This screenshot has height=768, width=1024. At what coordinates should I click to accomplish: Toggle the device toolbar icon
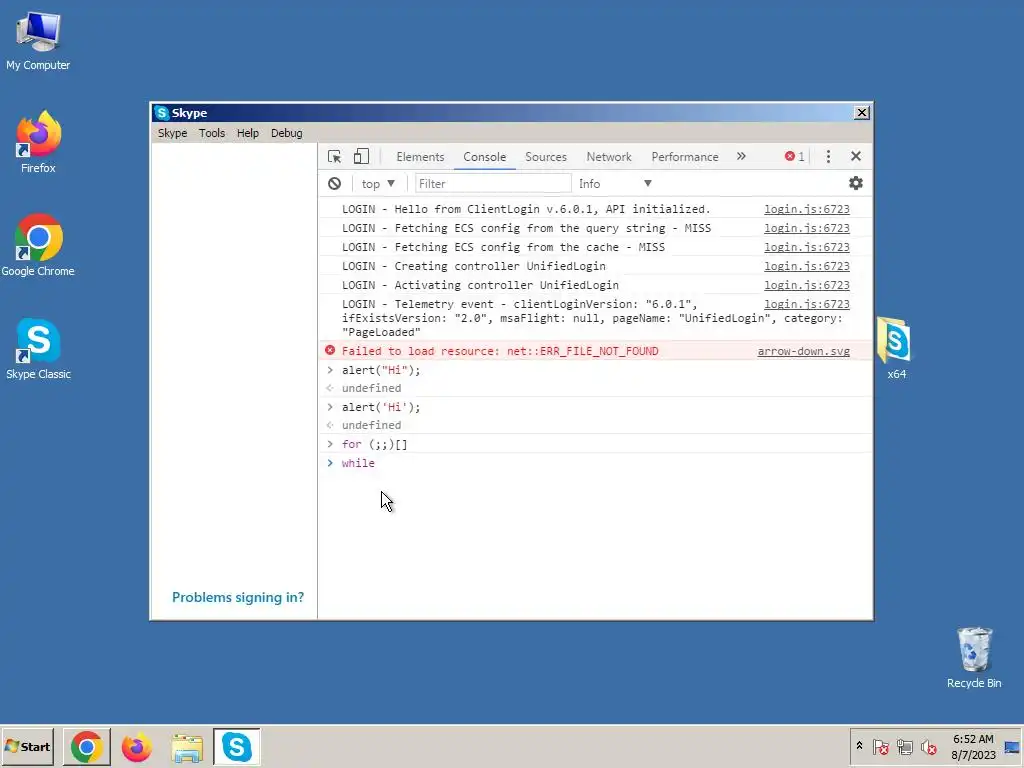[361, 157]
